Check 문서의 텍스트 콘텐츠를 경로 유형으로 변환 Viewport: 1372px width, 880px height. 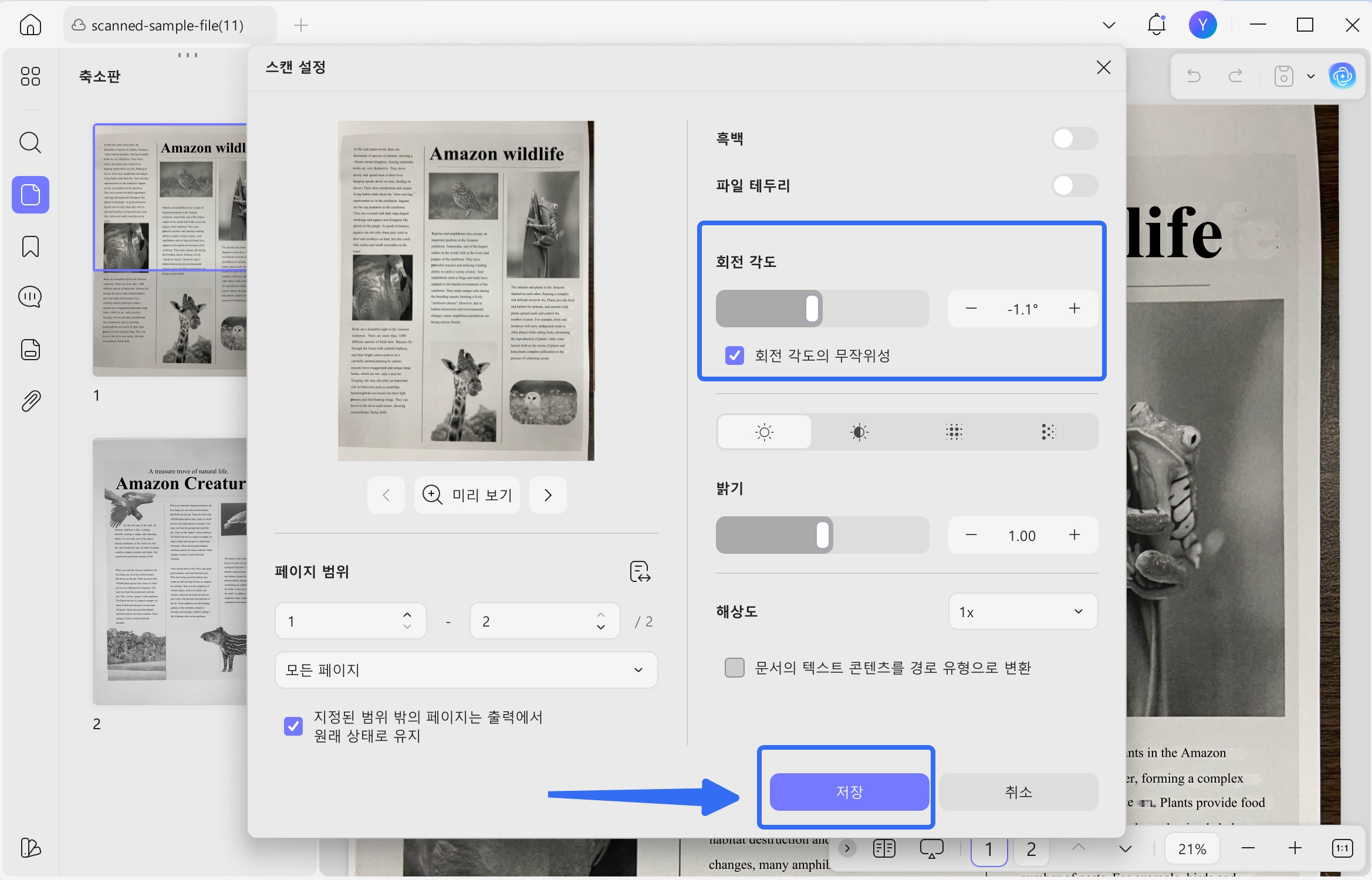(734, 668)
